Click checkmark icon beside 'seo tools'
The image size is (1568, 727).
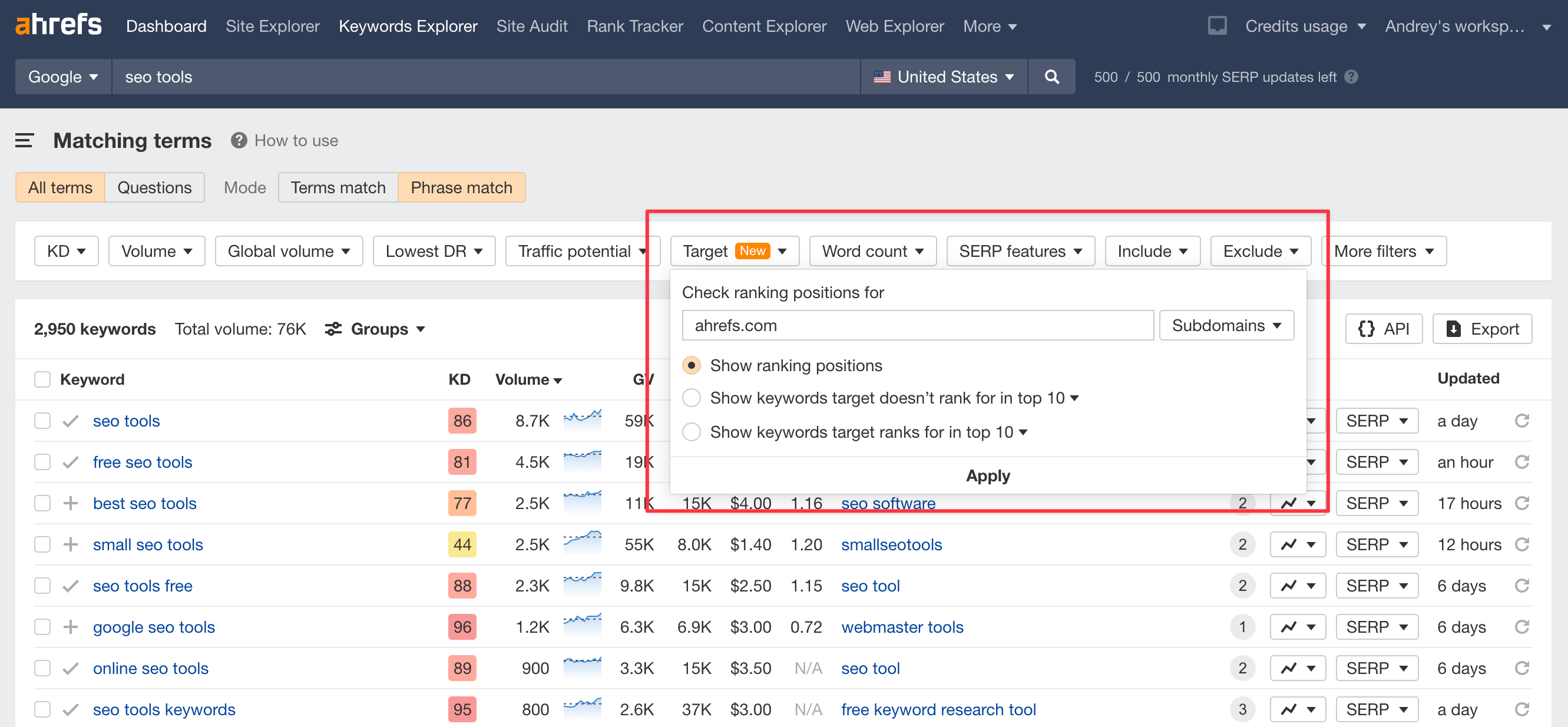(x=71, y=421)
